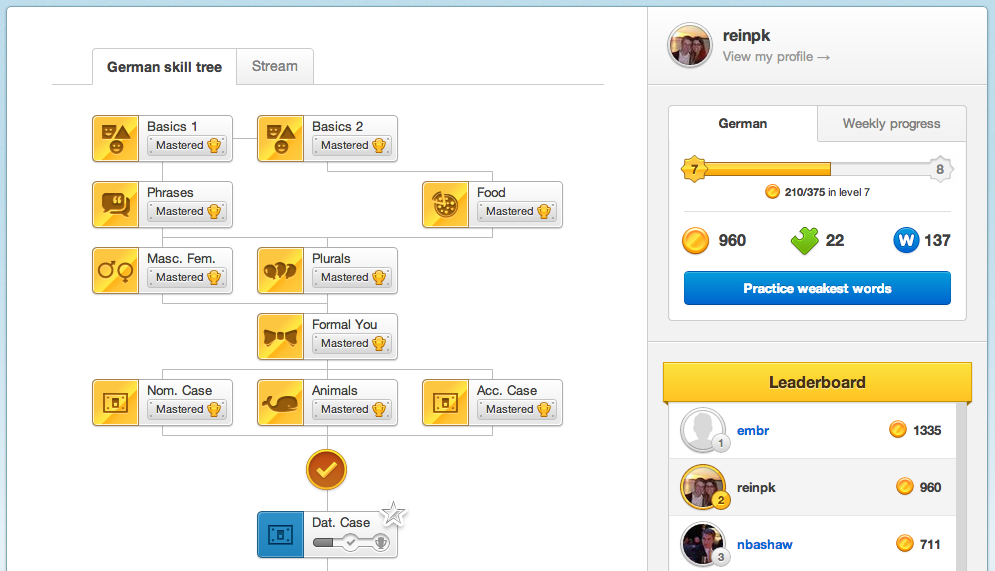Select the Animals whale icon
The width and height of the screenshot is (995, 571).
[280, 402]
